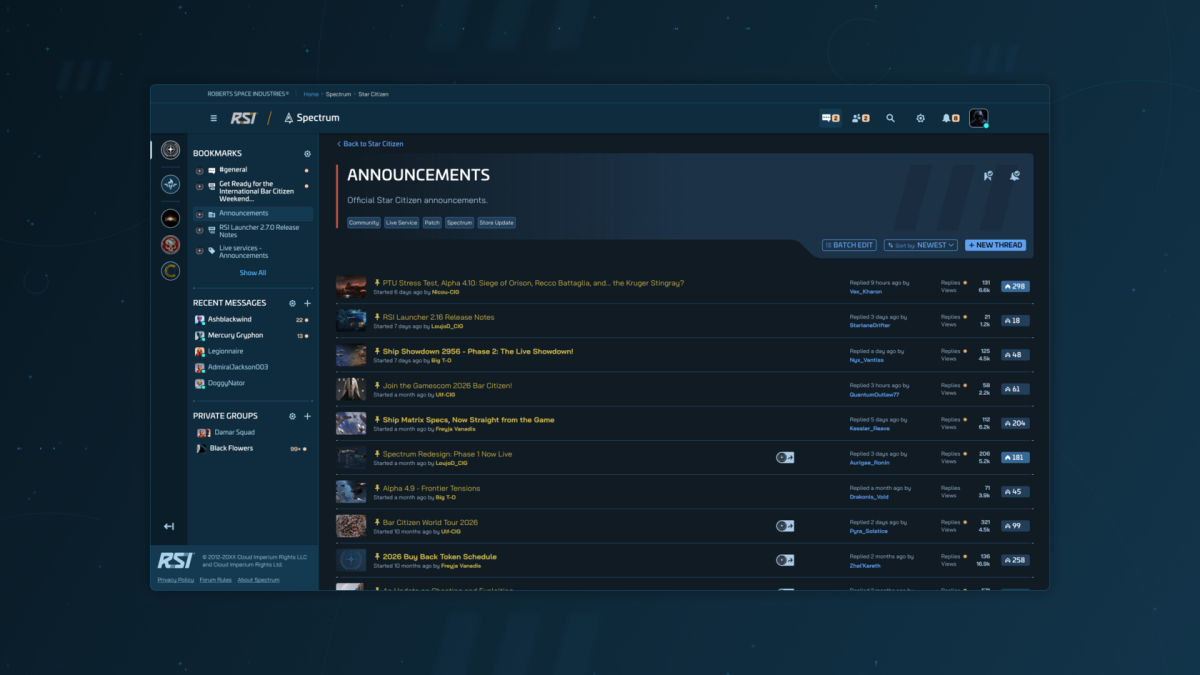Viewport: 1200px width, 675px height.
Task: Filter by the Community tag
Action: 364,223
